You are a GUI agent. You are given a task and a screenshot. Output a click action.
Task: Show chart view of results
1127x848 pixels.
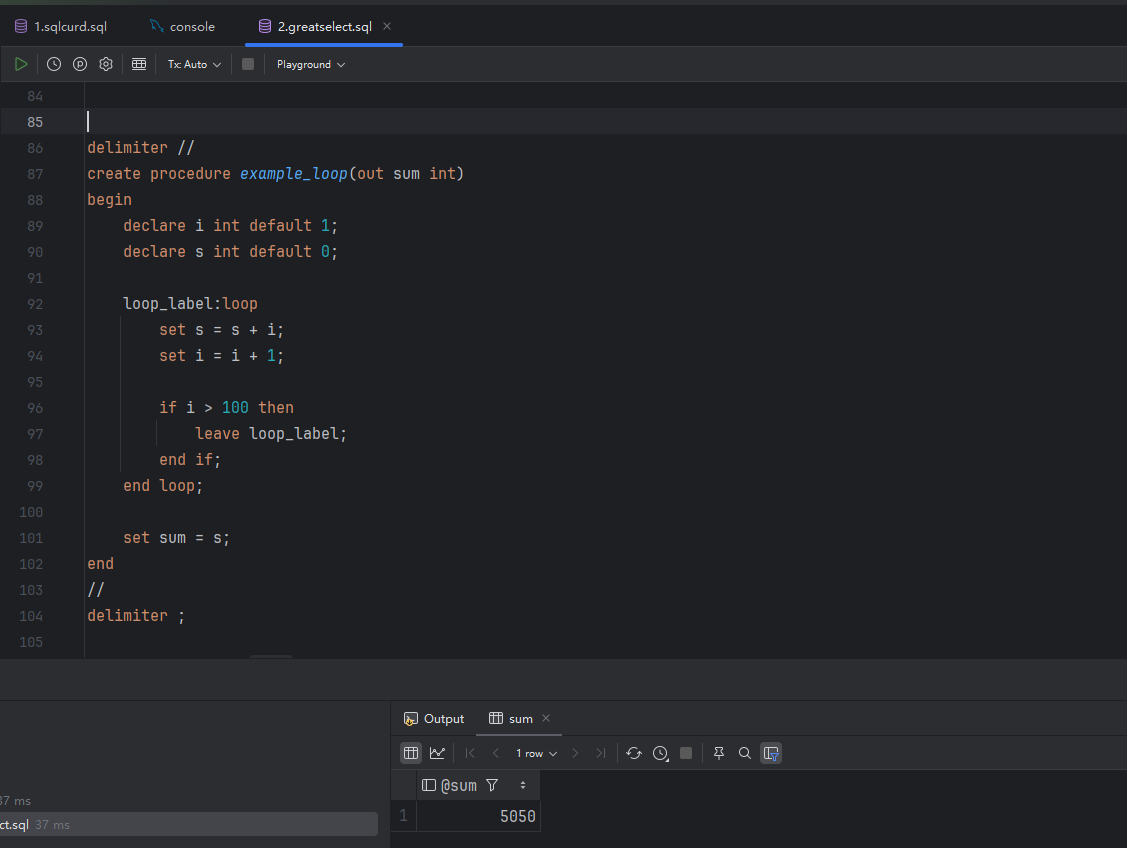(x=437, y=753)
